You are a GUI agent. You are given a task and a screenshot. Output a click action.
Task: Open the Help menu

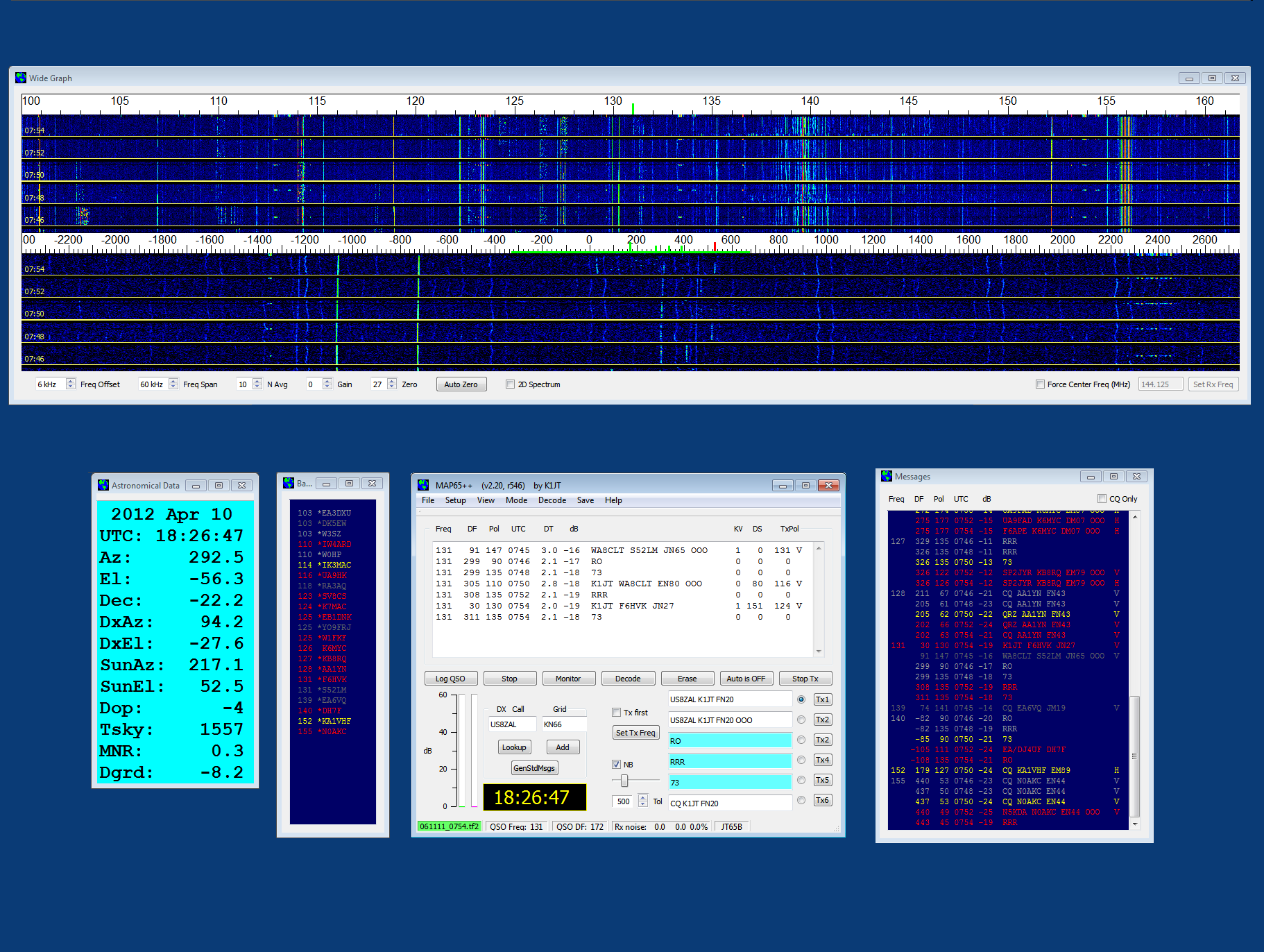click(x=613, y=500)
